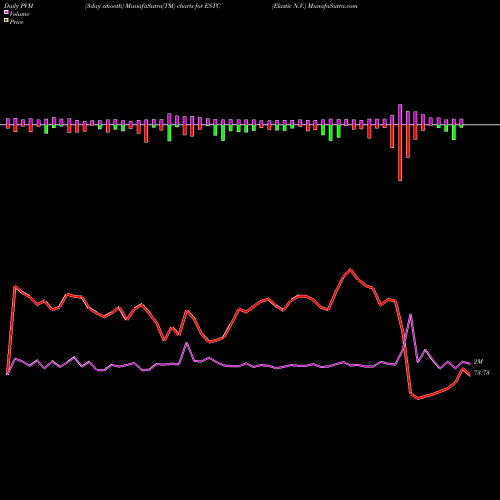
Task: Click the tallest red downward bar in histogram
Action: coord(400,153)
